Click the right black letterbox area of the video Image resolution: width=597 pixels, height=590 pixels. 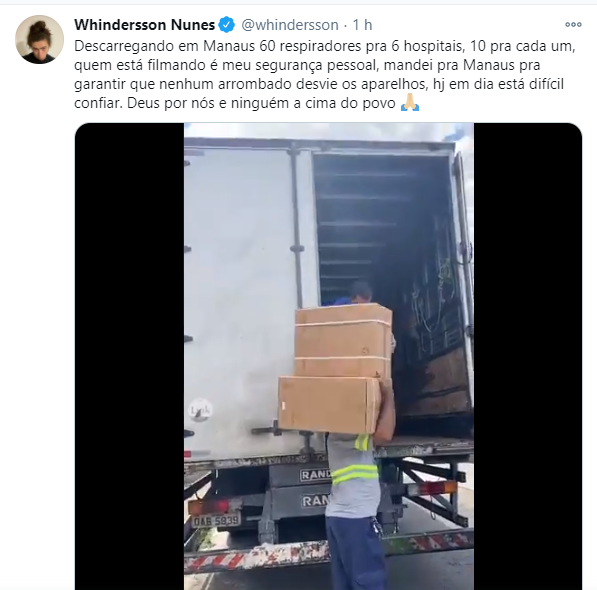528,356
